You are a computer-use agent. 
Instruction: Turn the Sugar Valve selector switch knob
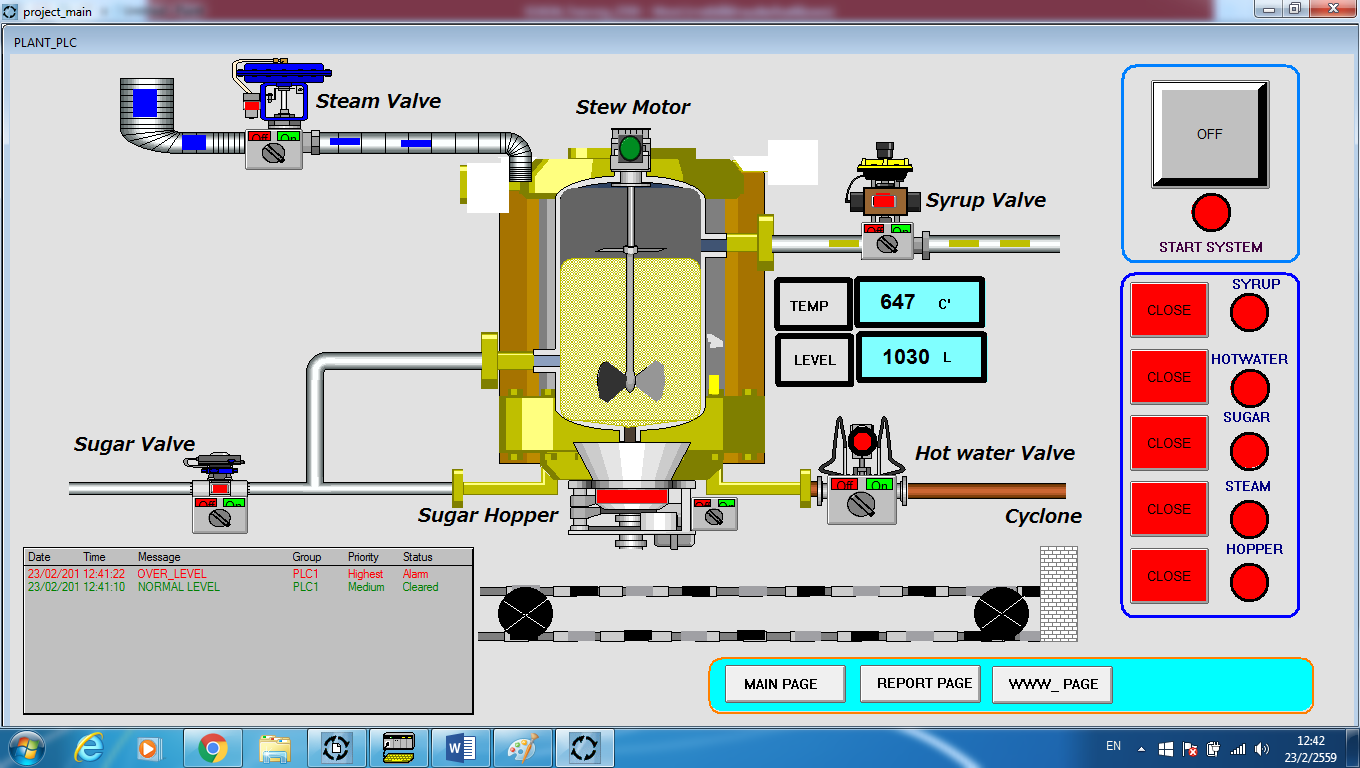tap(220, 516)
